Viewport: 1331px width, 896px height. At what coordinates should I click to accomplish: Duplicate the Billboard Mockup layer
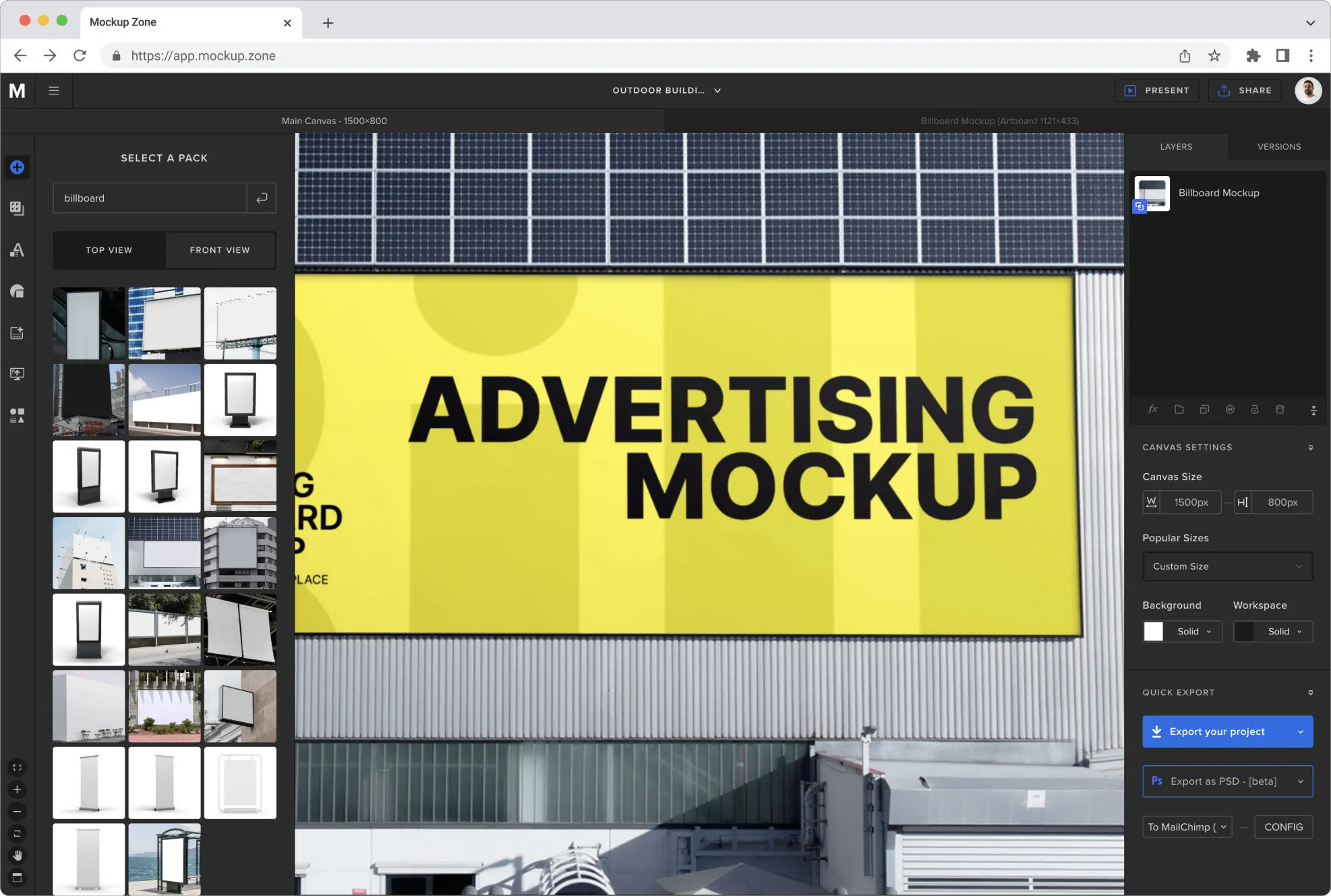1205,409
